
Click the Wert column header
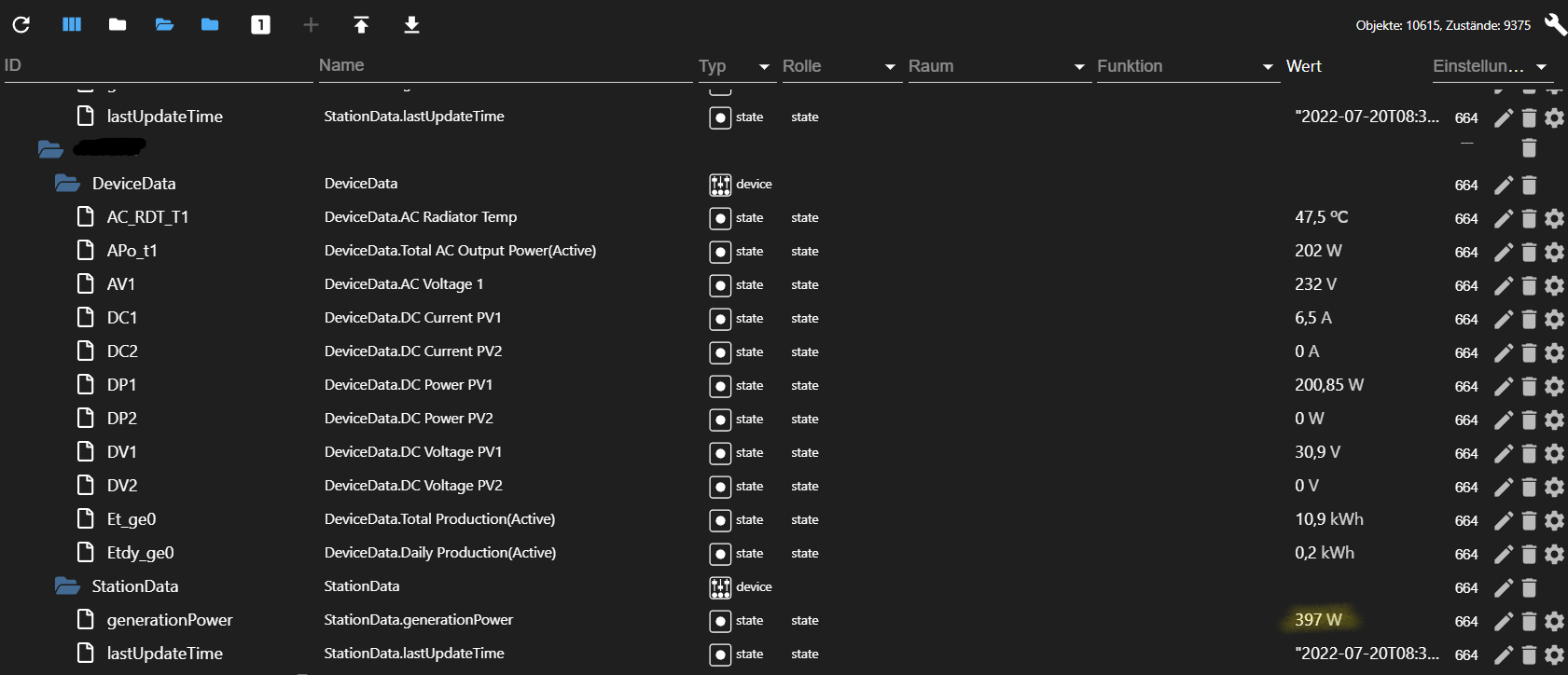tap(1304, 66)
